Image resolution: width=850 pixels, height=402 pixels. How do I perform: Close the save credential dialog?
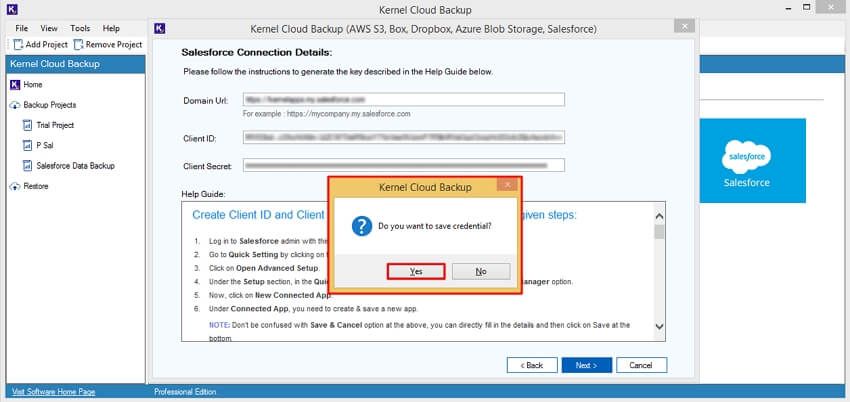[x=507, y=185]
